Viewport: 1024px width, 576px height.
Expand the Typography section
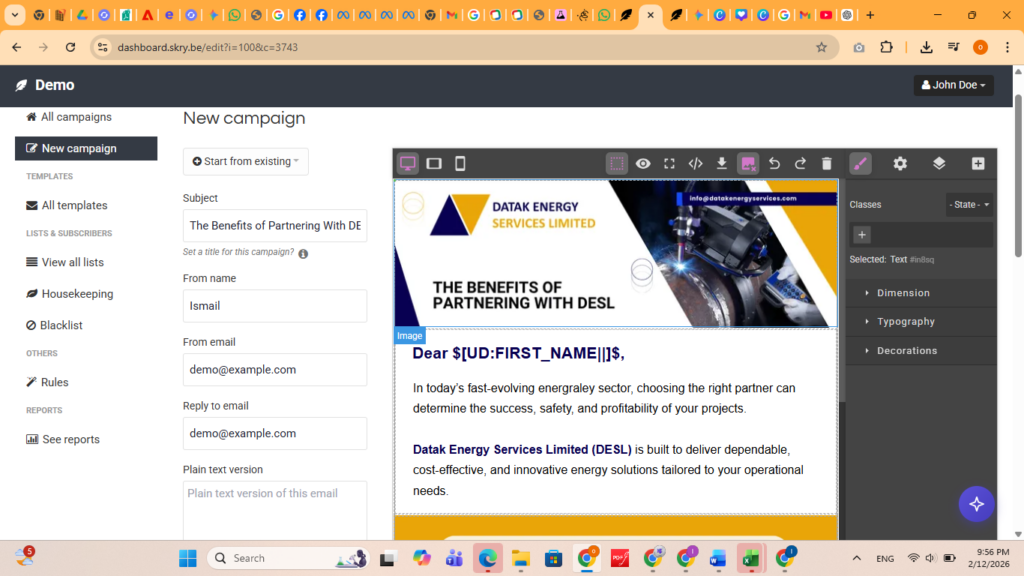tap(921, 321)
